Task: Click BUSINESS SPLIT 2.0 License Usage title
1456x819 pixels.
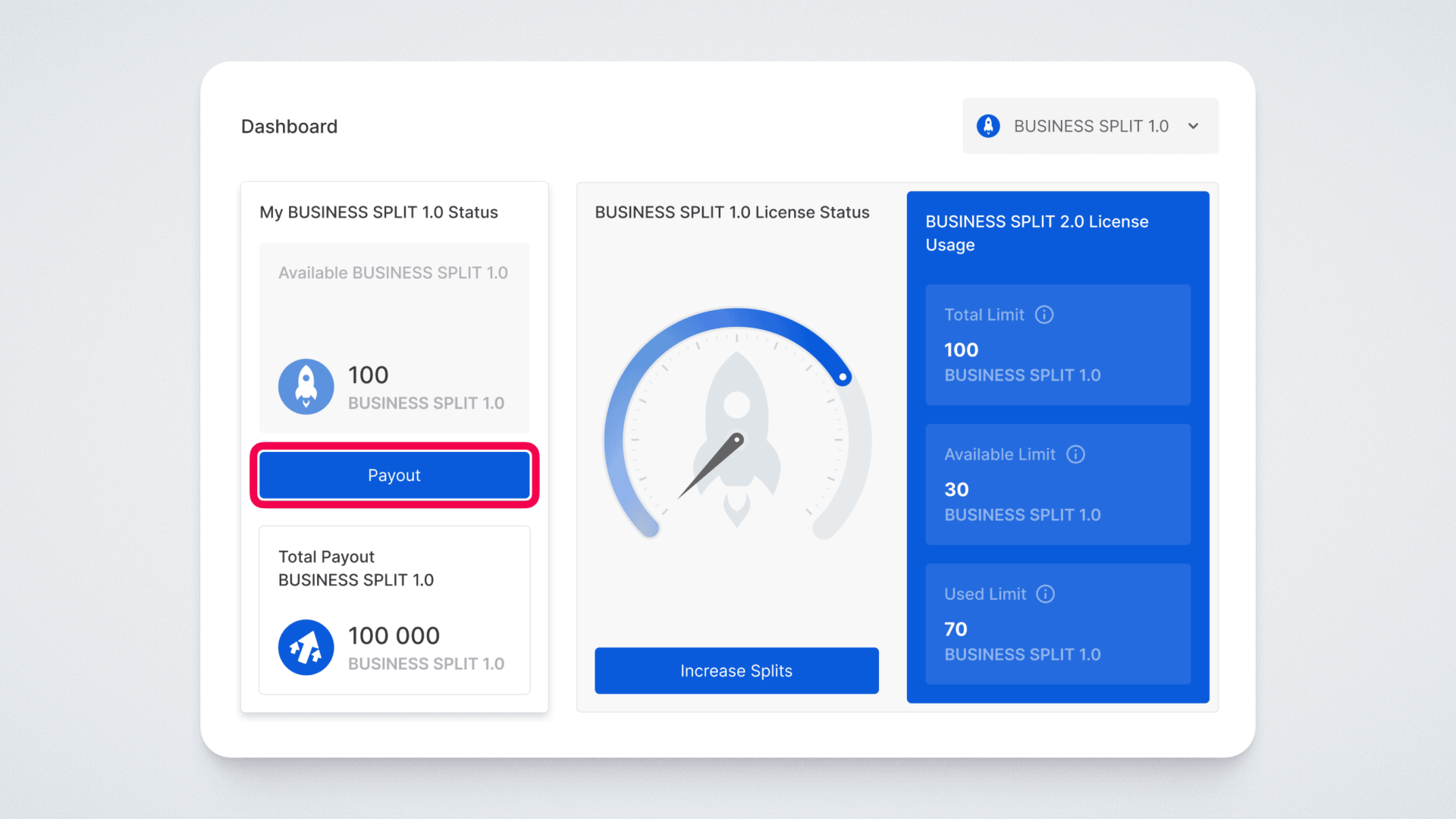Action: point(1036,233)
